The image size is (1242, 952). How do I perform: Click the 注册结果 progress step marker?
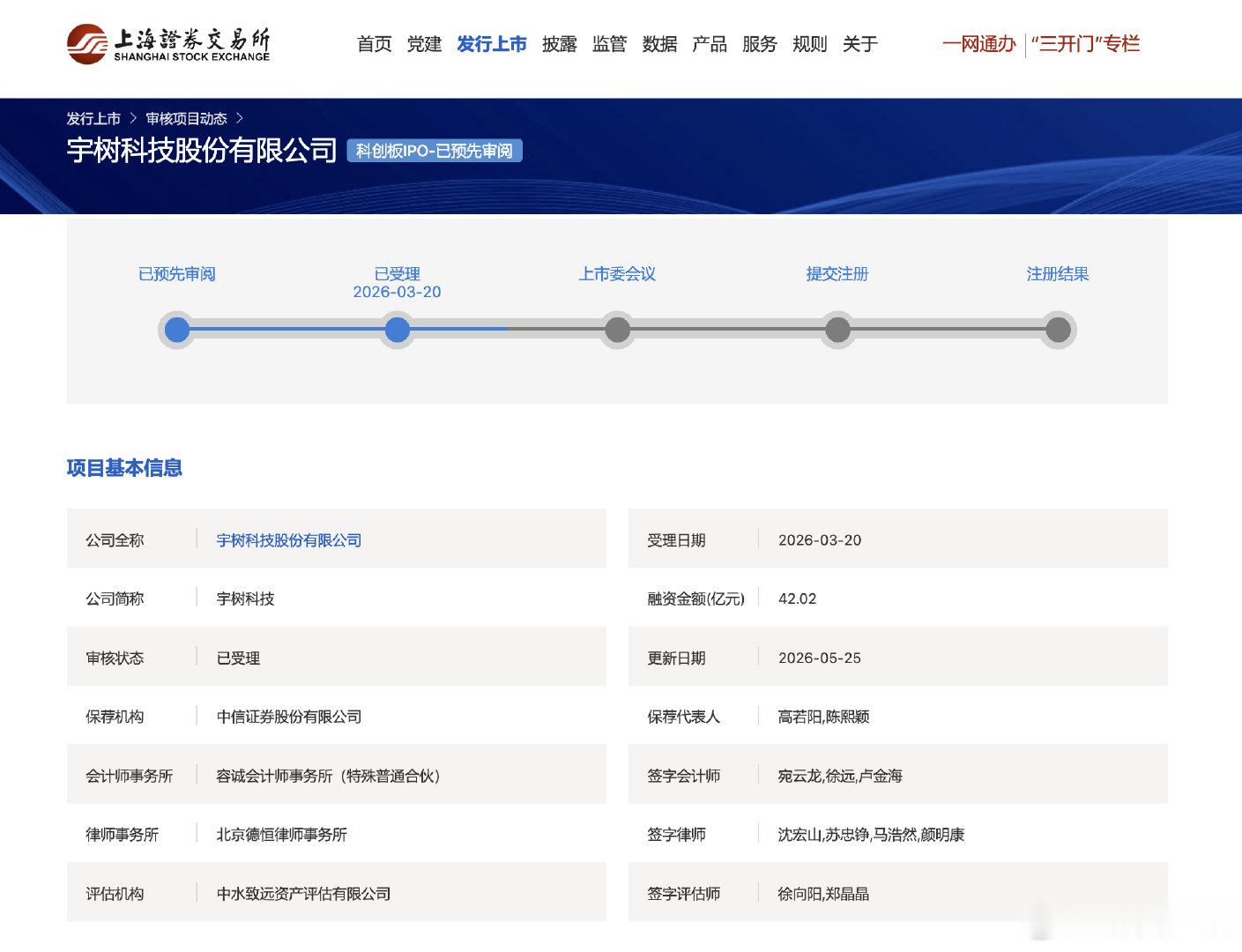1058,330
